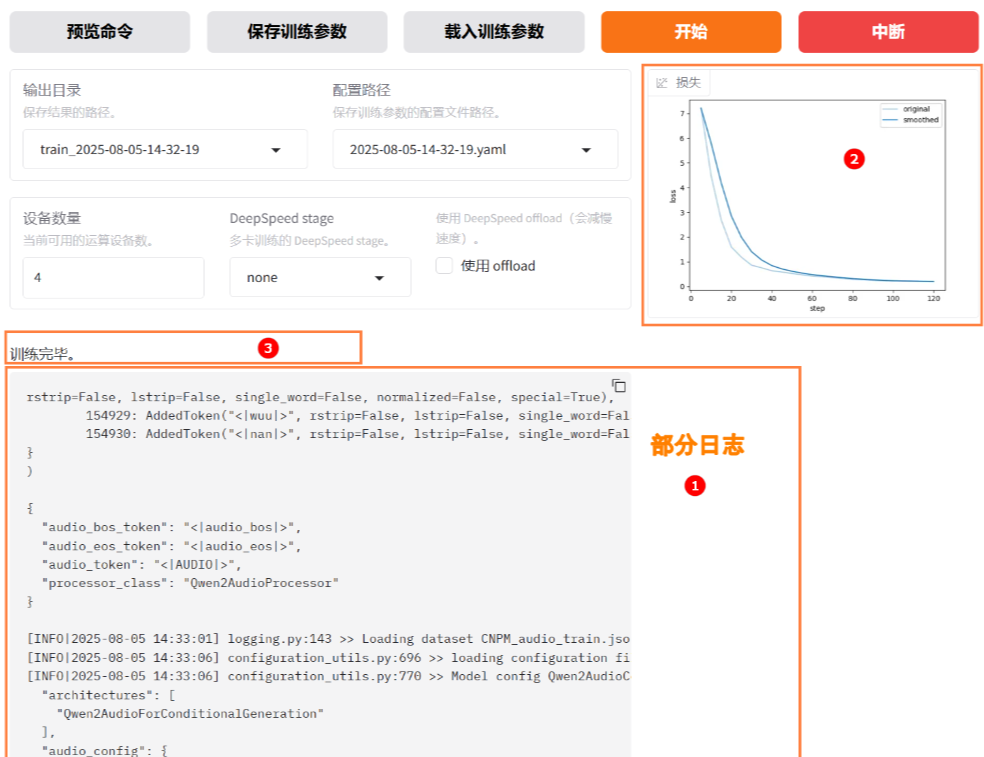984x757 pixels.
Task: Click the 预览命令 button
Action: (x=100, y=31)
